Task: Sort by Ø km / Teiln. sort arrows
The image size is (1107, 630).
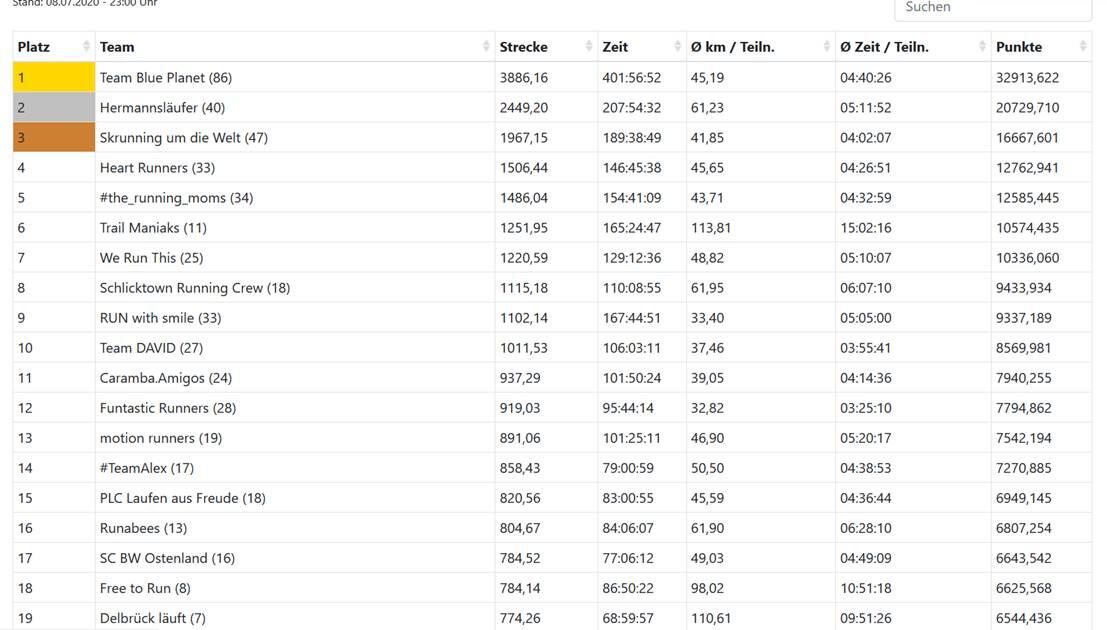Action: pos(826,47)
